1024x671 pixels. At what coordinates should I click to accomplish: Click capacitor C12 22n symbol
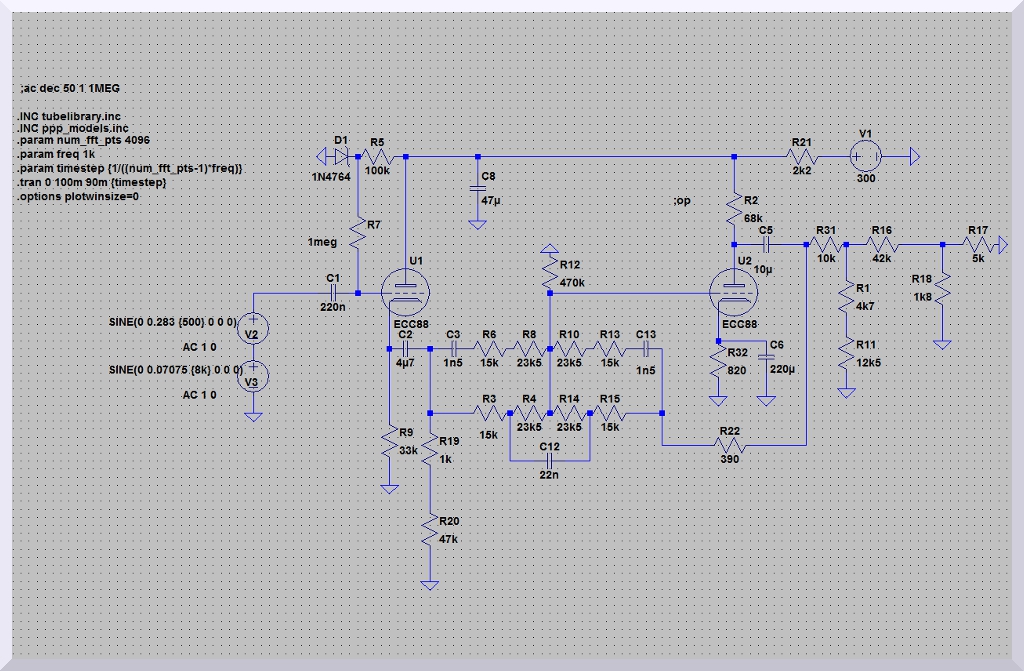pos(549,460)
